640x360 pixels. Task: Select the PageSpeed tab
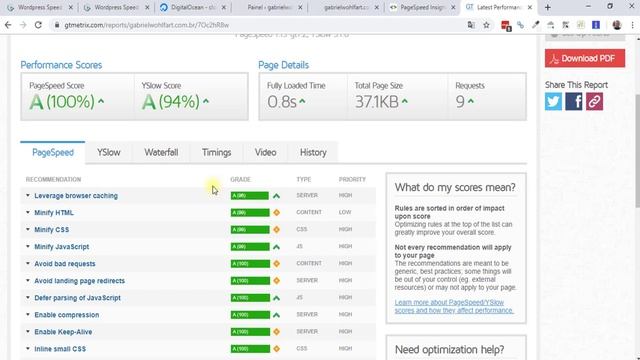(53, 153)
